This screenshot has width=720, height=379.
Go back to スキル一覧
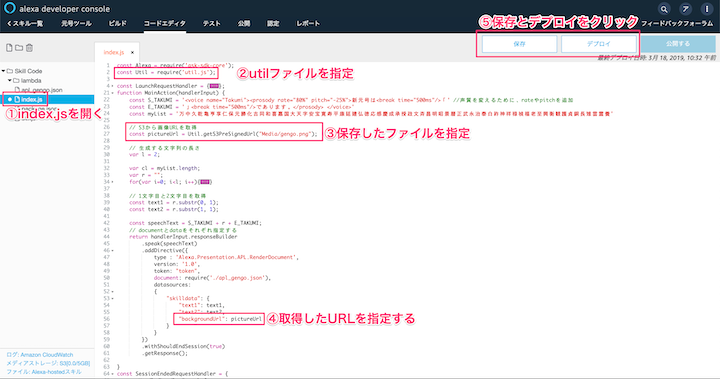coord(25,23)
